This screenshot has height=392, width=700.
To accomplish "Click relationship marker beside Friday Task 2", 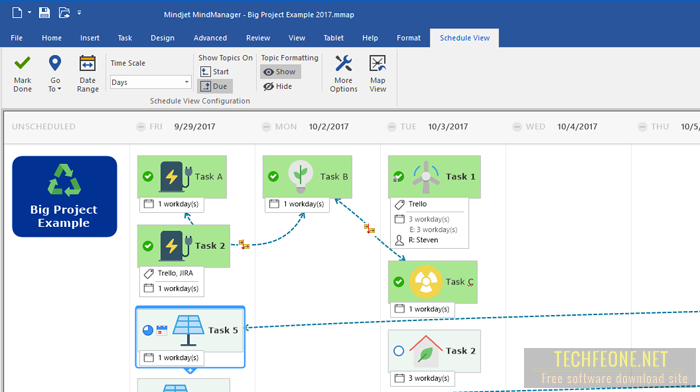I will click(x=244, y=244).
